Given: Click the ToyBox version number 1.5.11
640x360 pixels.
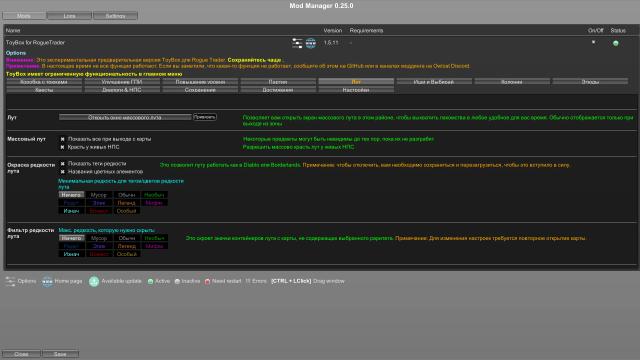Looking at the screenshot, I should pyautogui.click(x=331, y=42).
